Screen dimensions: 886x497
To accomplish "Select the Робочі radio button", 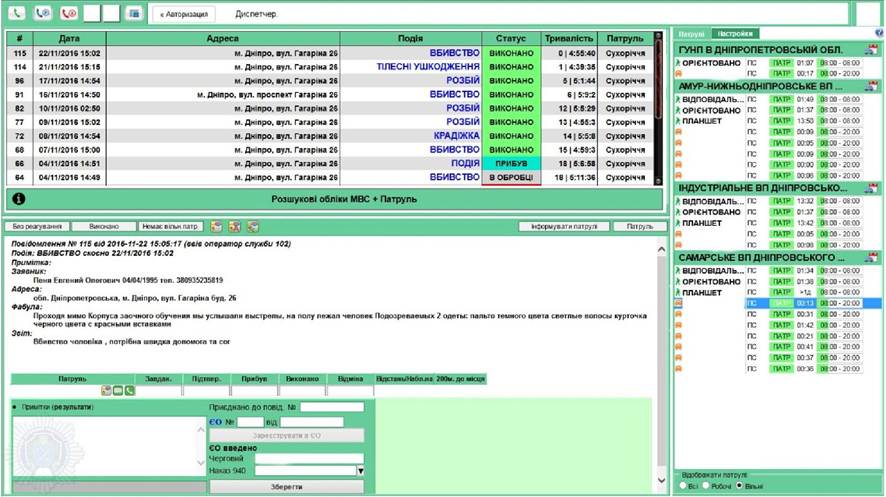I will pos(706,486).
